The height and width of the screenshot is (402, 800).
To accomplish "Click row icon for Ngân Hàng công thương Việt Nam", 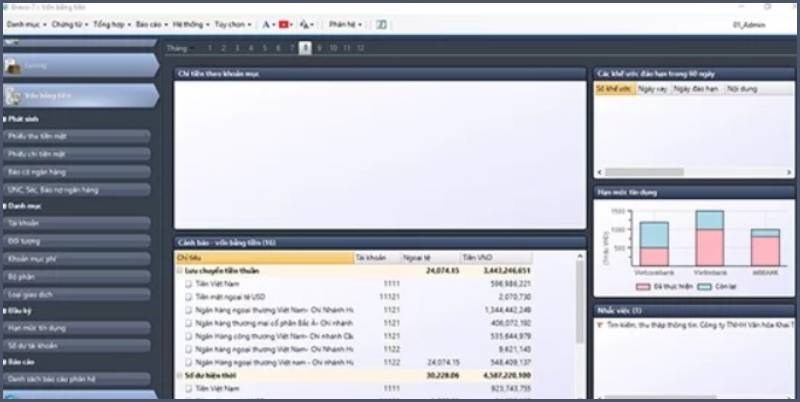I will point(189,336).
